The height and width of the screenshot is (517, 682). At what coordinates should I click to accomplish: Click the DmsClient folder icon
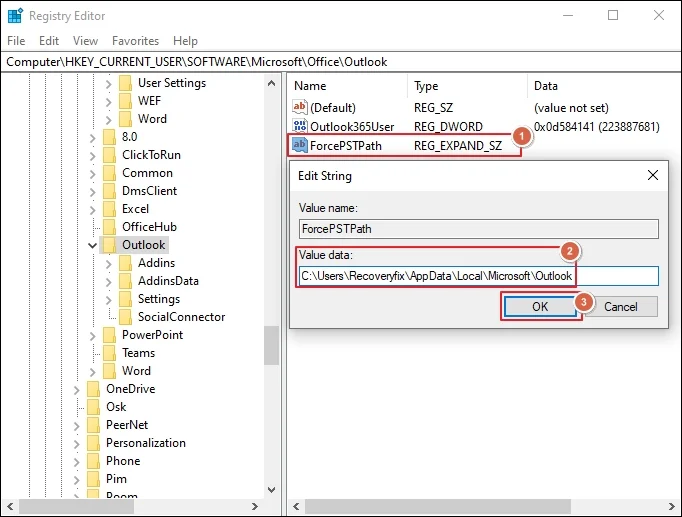tap(110, 191)
